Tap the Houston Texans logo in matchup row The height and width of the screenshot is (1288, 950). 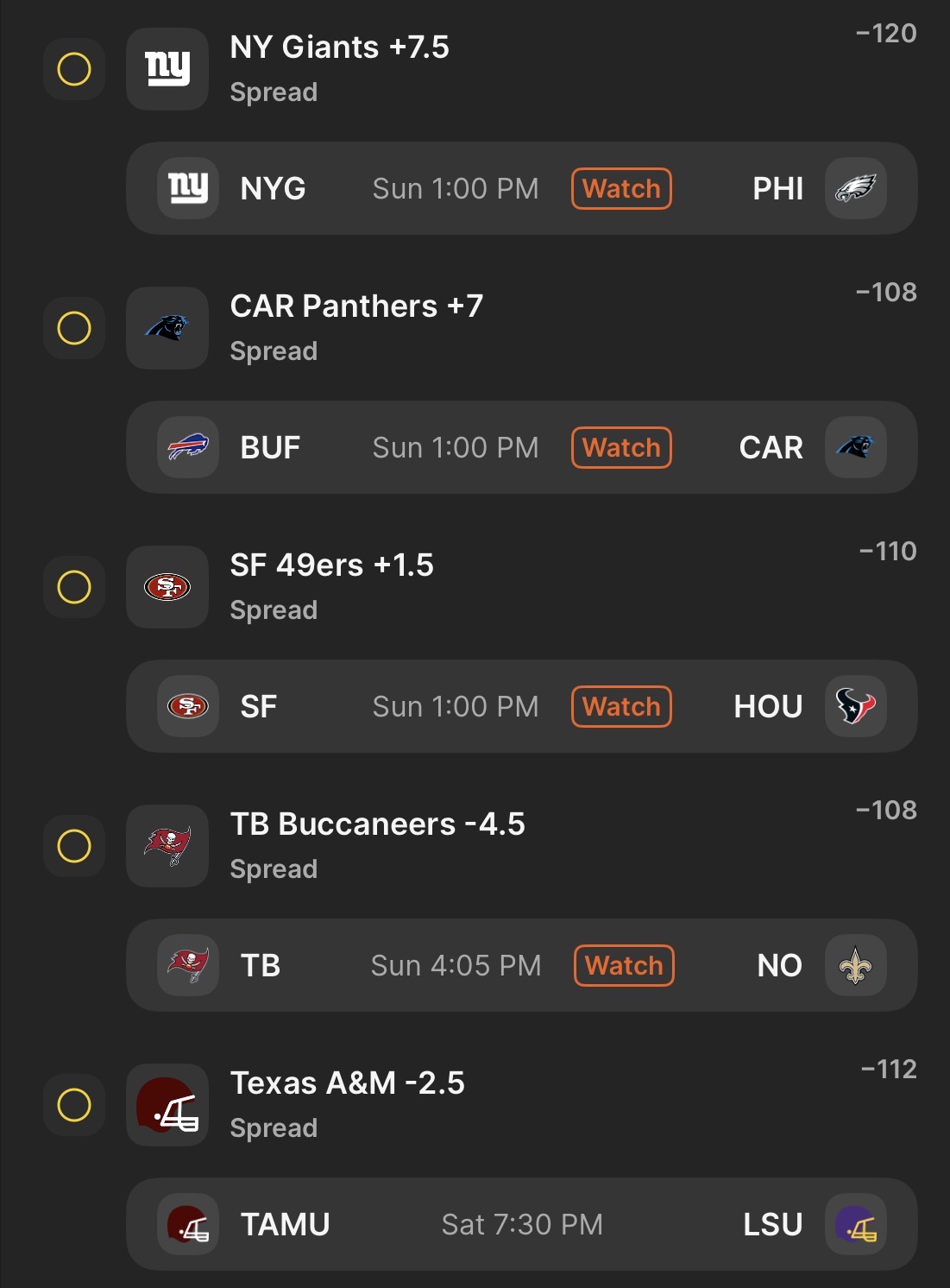click(x=855, y=706)
